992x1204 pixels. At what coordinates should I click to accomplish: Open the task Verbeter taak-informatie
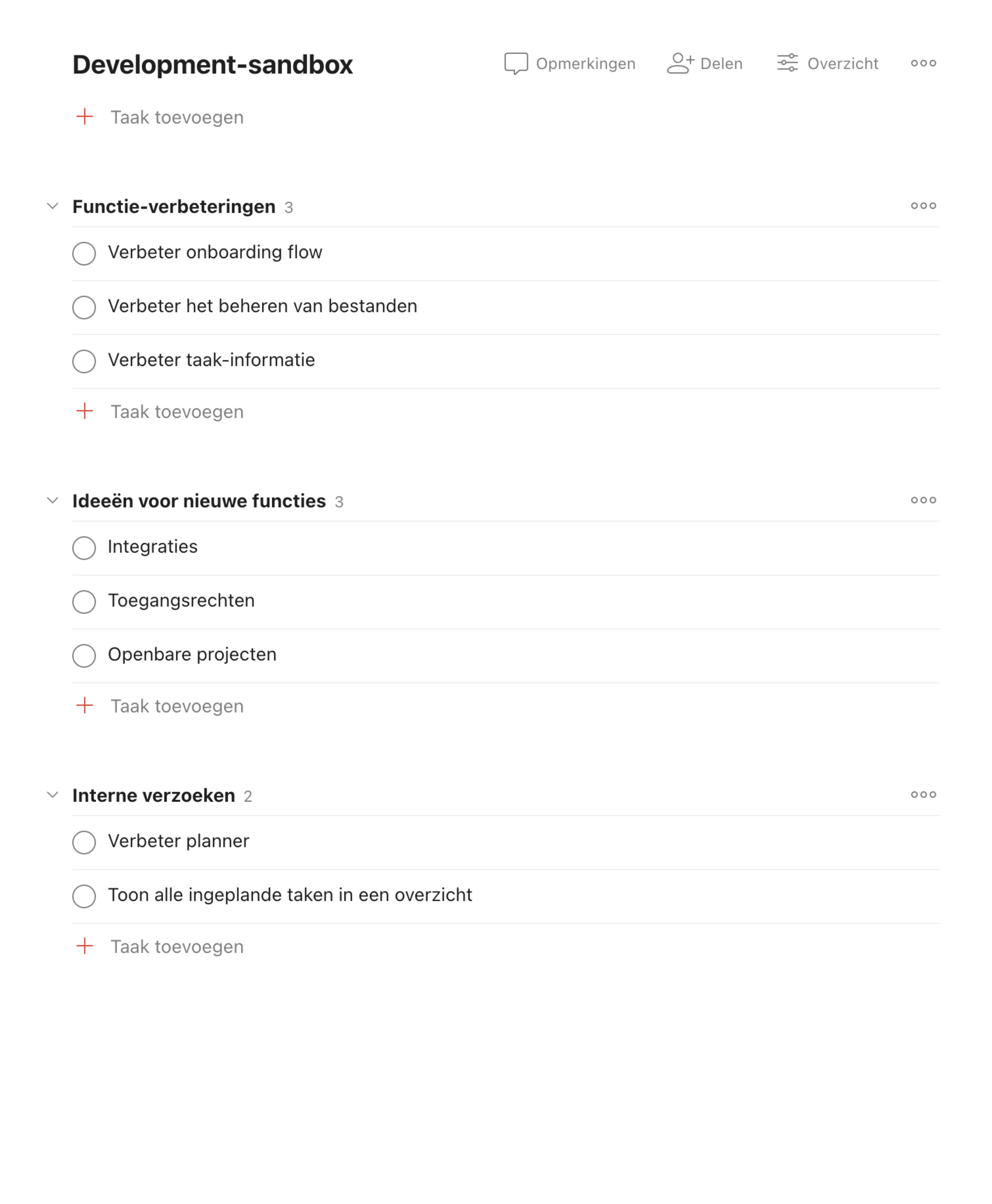pos(211,360)
